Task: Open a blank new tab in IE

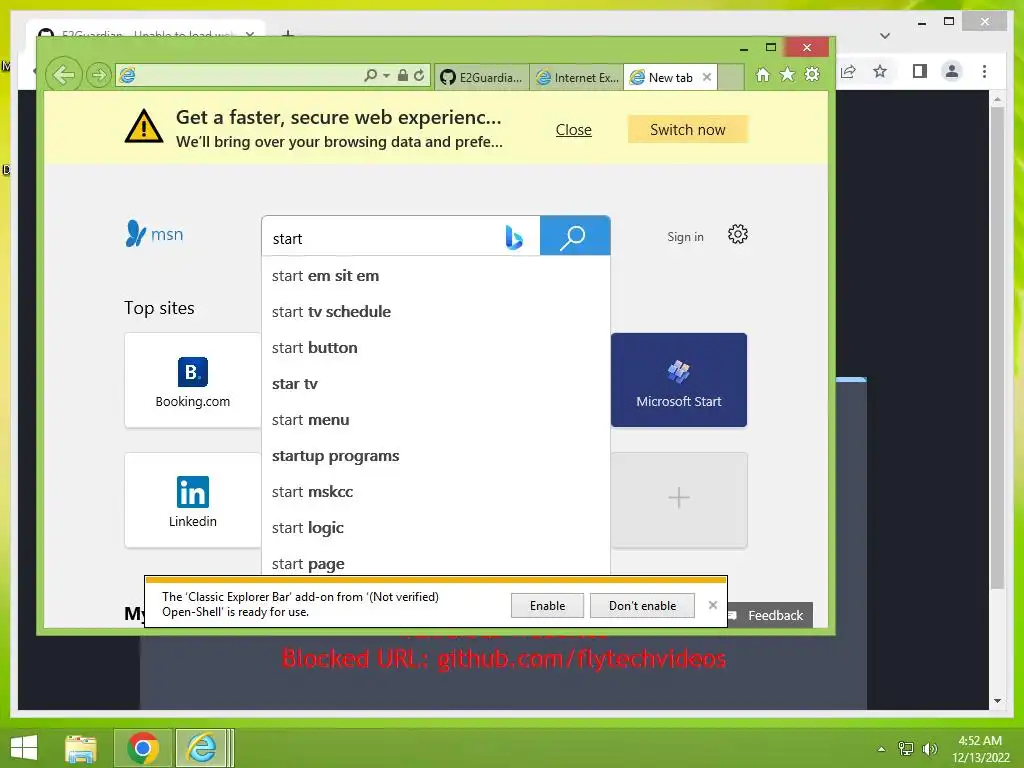Action: coord(731,78)
